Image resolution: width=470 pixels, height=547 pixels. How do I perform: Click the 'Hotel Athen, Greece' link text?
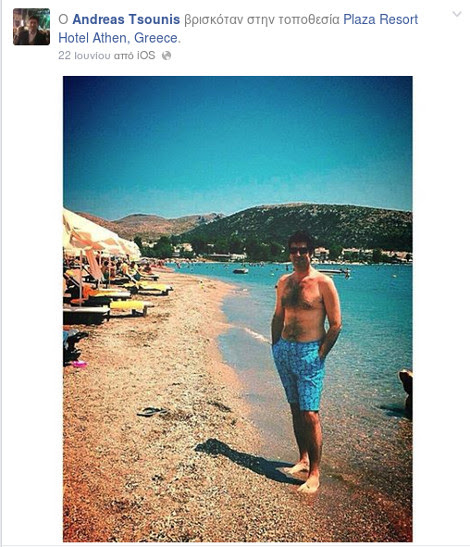(x=118, y=38)
